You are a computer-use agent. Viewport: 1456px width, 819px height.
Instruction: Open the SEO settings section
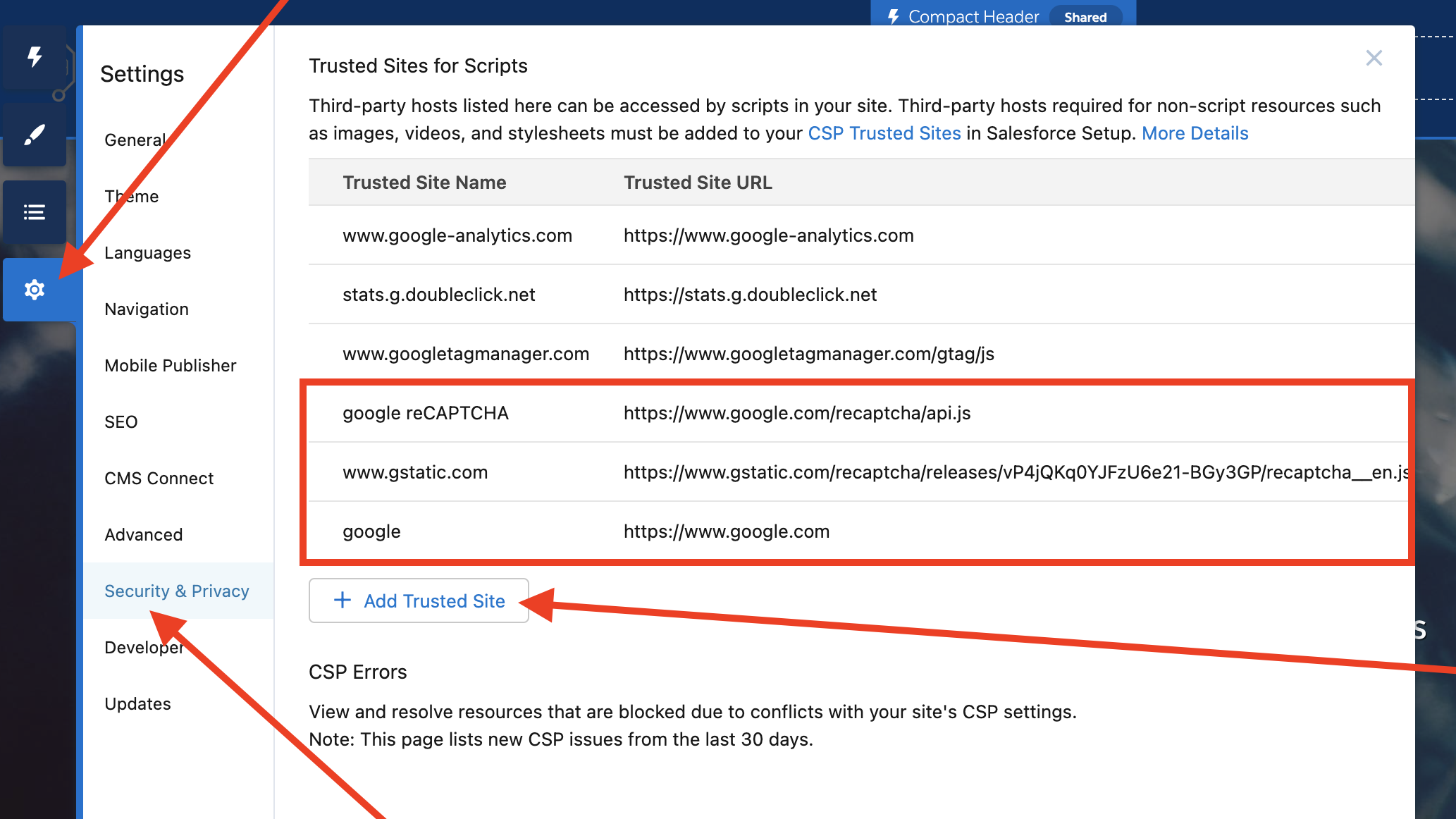121,421
